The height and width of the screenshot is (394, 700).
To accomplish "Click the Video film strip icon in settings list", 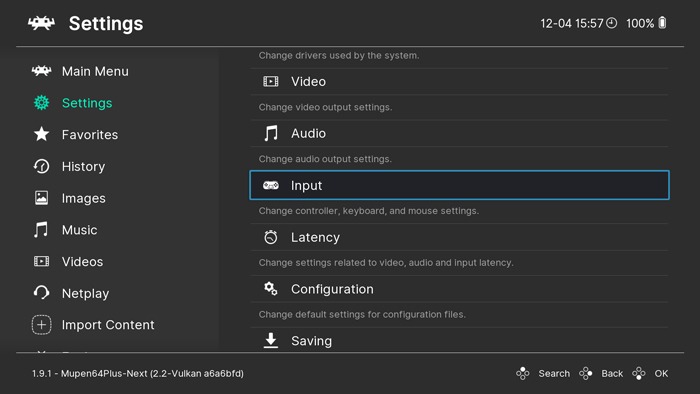I will 271,81.
